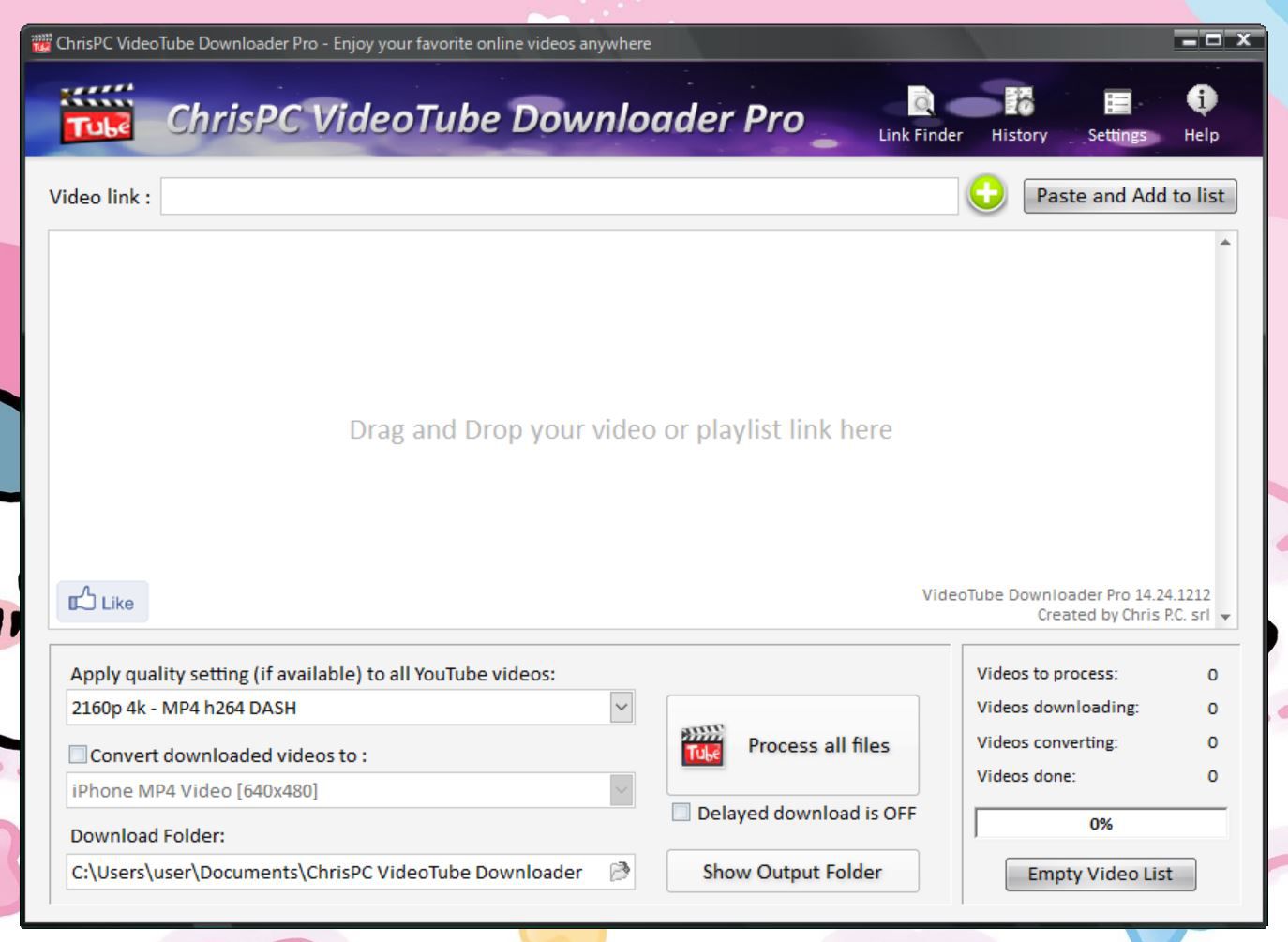Image resolution: width=1288 pixels, height=942 pixels.
Task: Click Paste and Add to list
Action: coord(1130,196)
